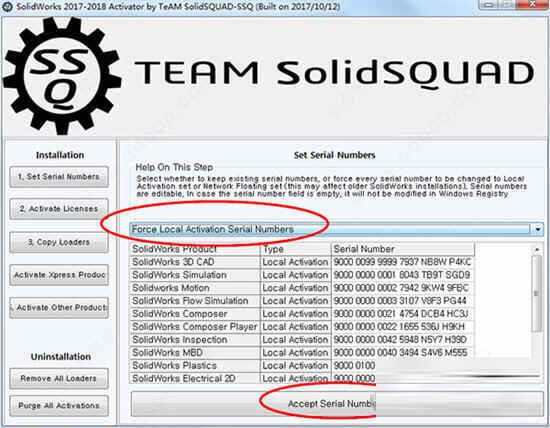Click Local Activation type for SolidWorks MBD
This screenshot has width=550, height=428.
tap(296, 353)
